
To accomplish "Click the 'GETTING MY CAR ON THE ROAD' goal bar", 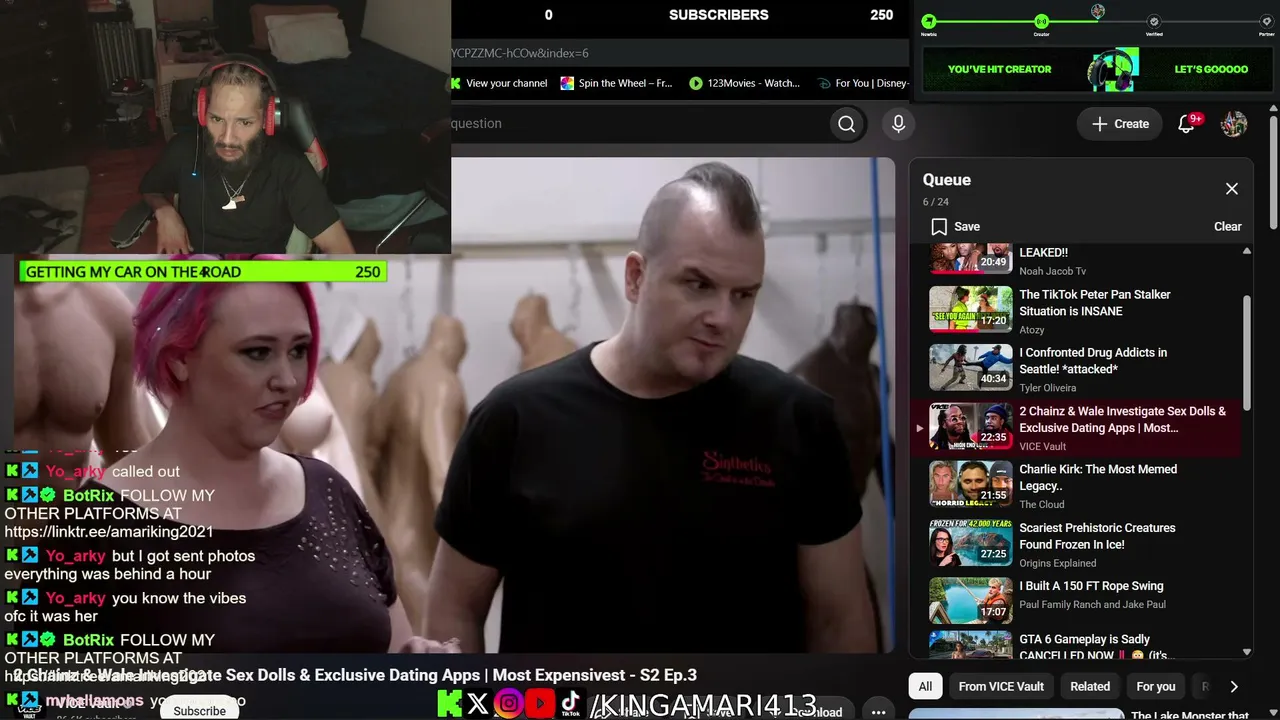I will [x=203, y=272].
